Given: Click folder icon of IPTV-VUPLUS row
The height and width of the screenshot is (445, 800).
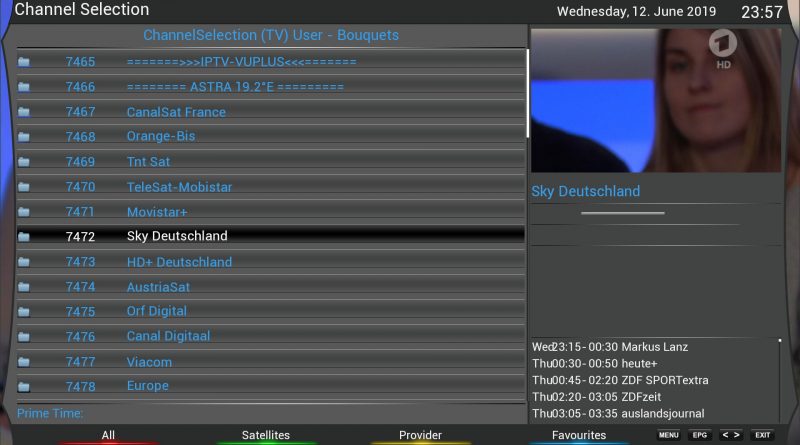Looking at the screenshot, I should pyautogui.click(x=23, y=62).
